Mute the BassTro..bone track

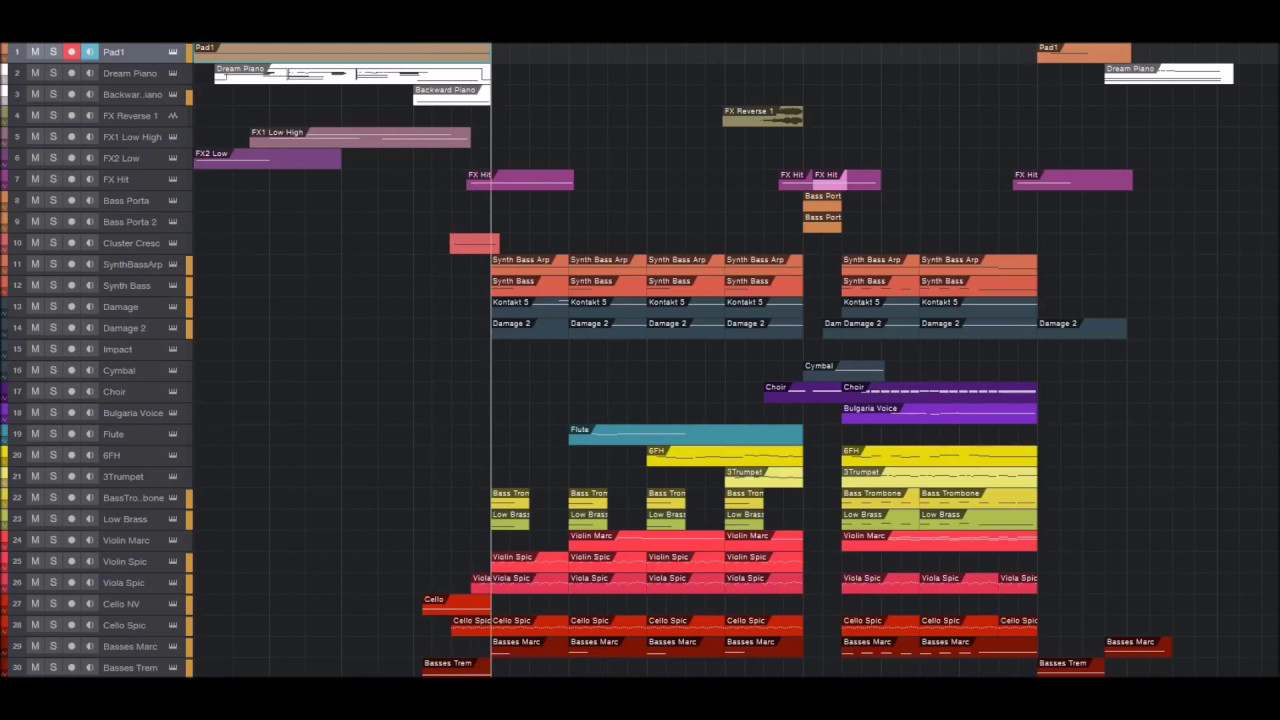35,498
